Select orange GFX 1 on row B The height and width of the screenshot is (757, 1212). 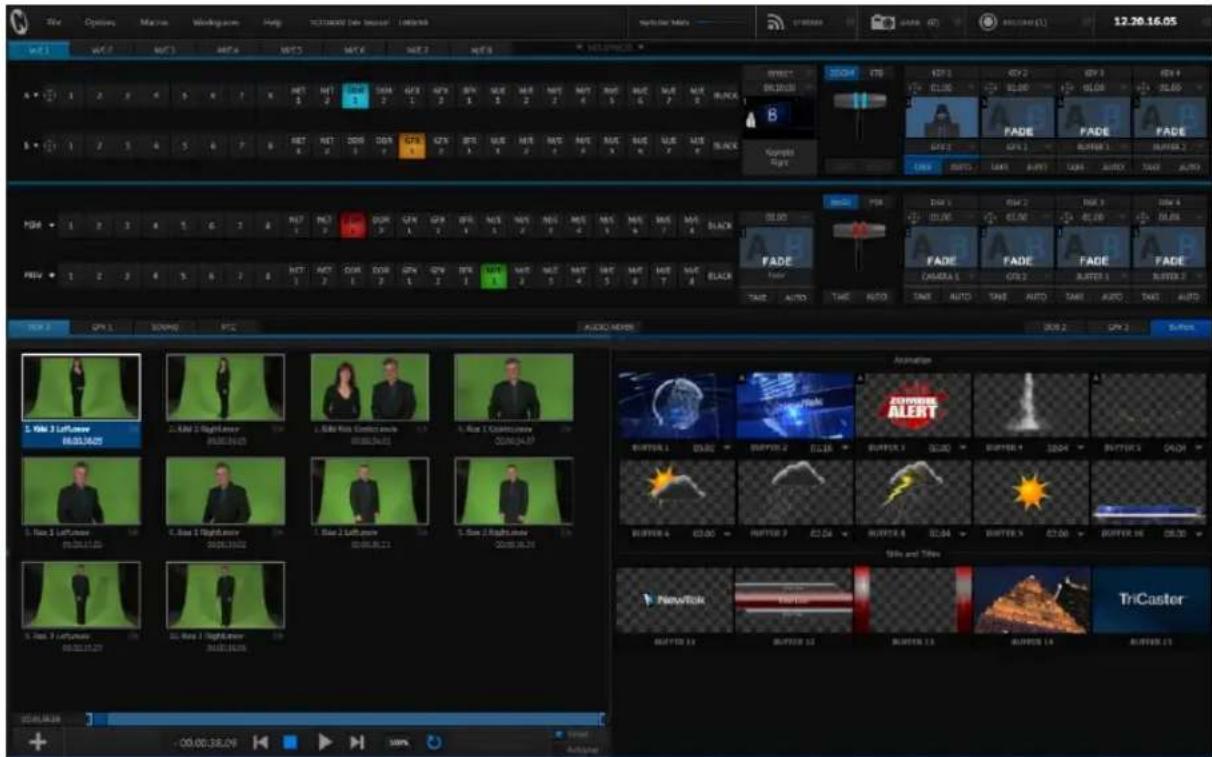[x=410, y=147]
